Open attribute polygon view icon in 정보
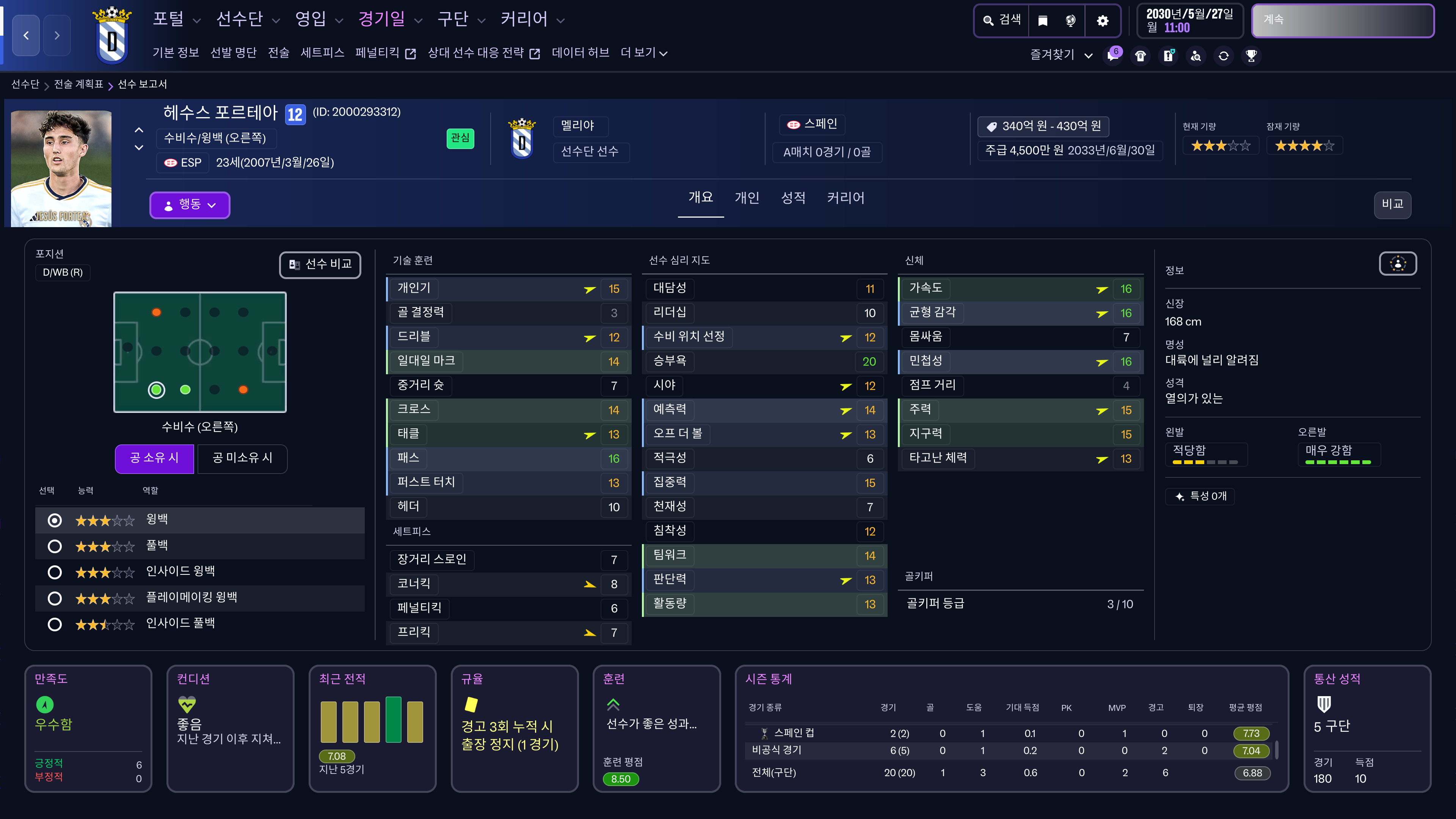This screenshot has width=1456, height=819. click(1398, 264)
